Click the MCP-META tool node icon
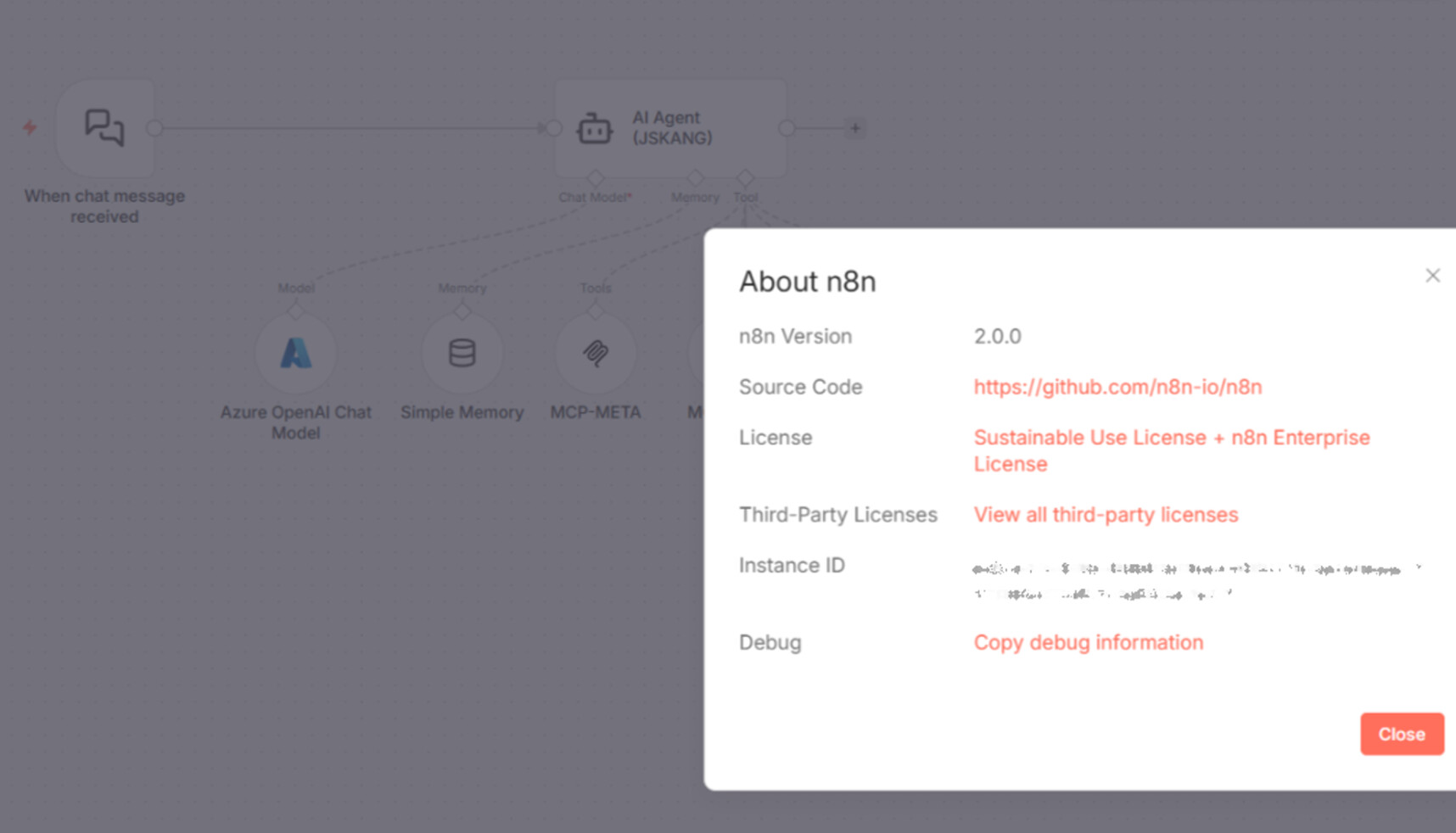Viewport: 1456px width, 833px height. (x=595, y=353)
